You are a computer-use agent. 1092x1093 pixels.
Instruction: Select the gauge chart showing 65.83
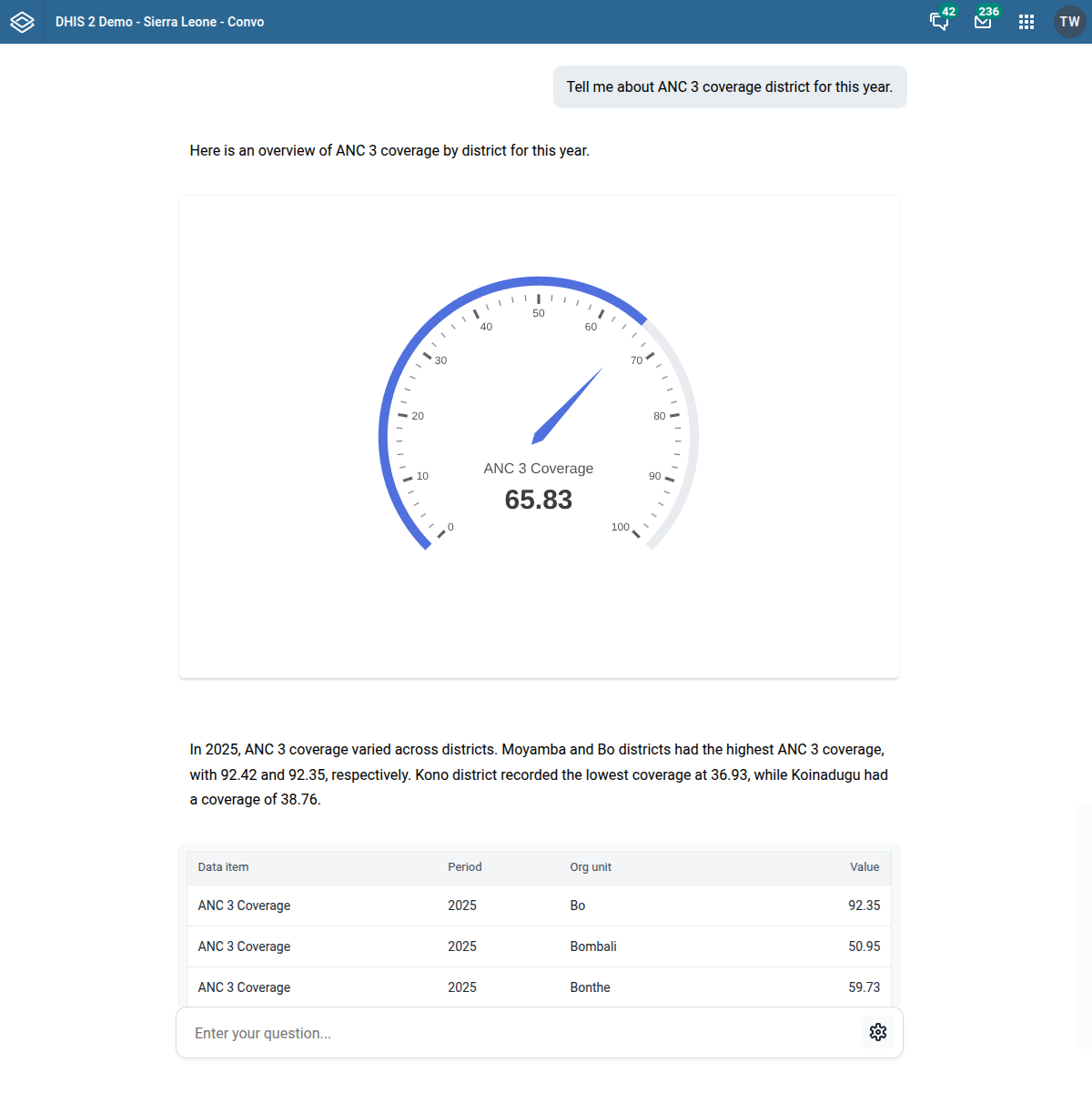(x=539, y=410)
